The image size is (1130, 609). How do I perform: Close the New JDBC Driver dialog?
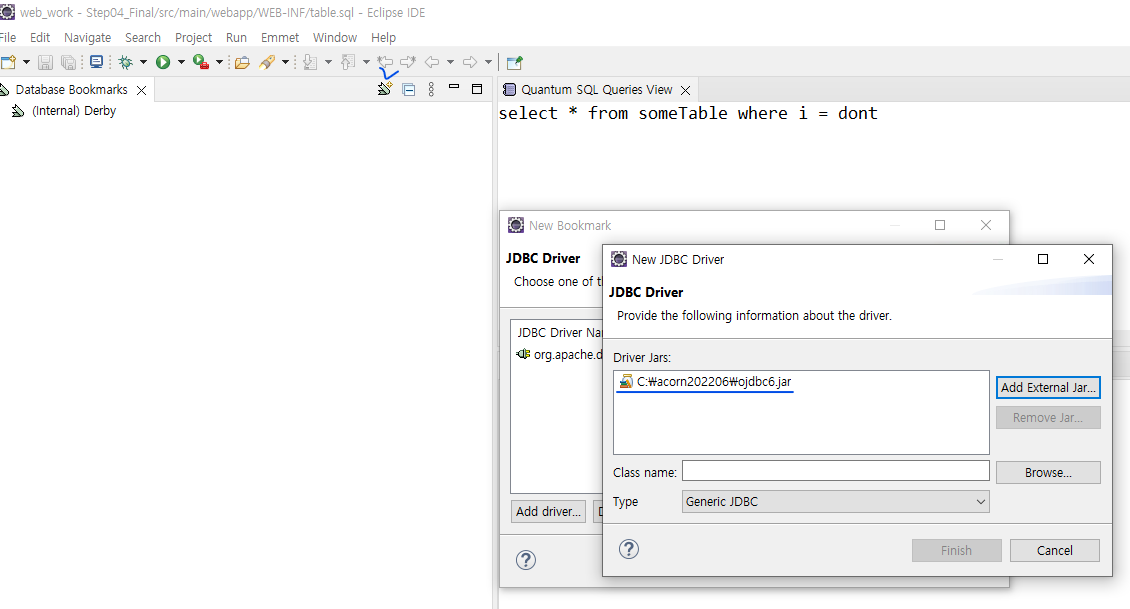click(x=1089, y=259)
